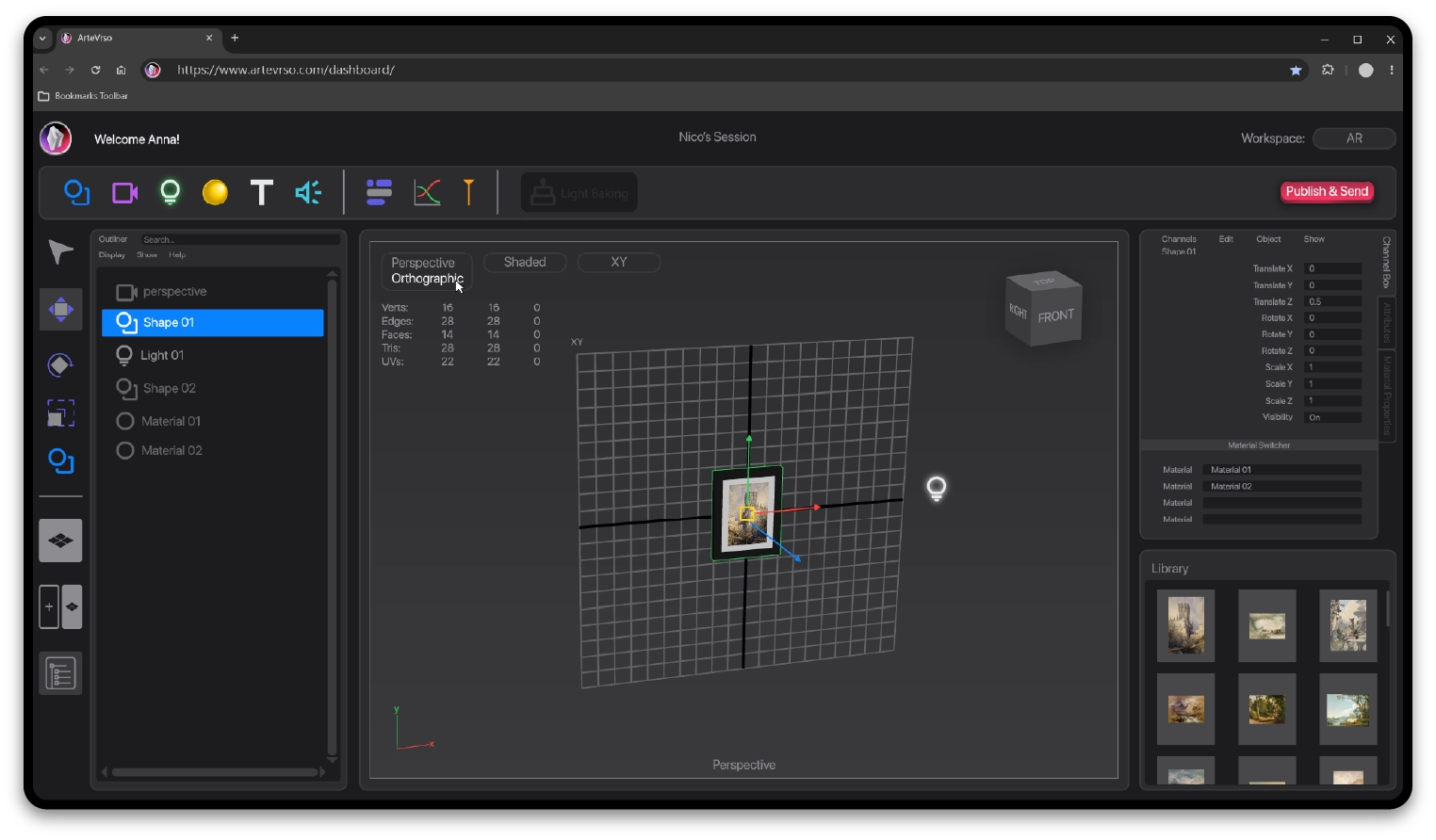Click RIGHT face of the view cube
The image size is (1436, 840).
point(1019,312)
